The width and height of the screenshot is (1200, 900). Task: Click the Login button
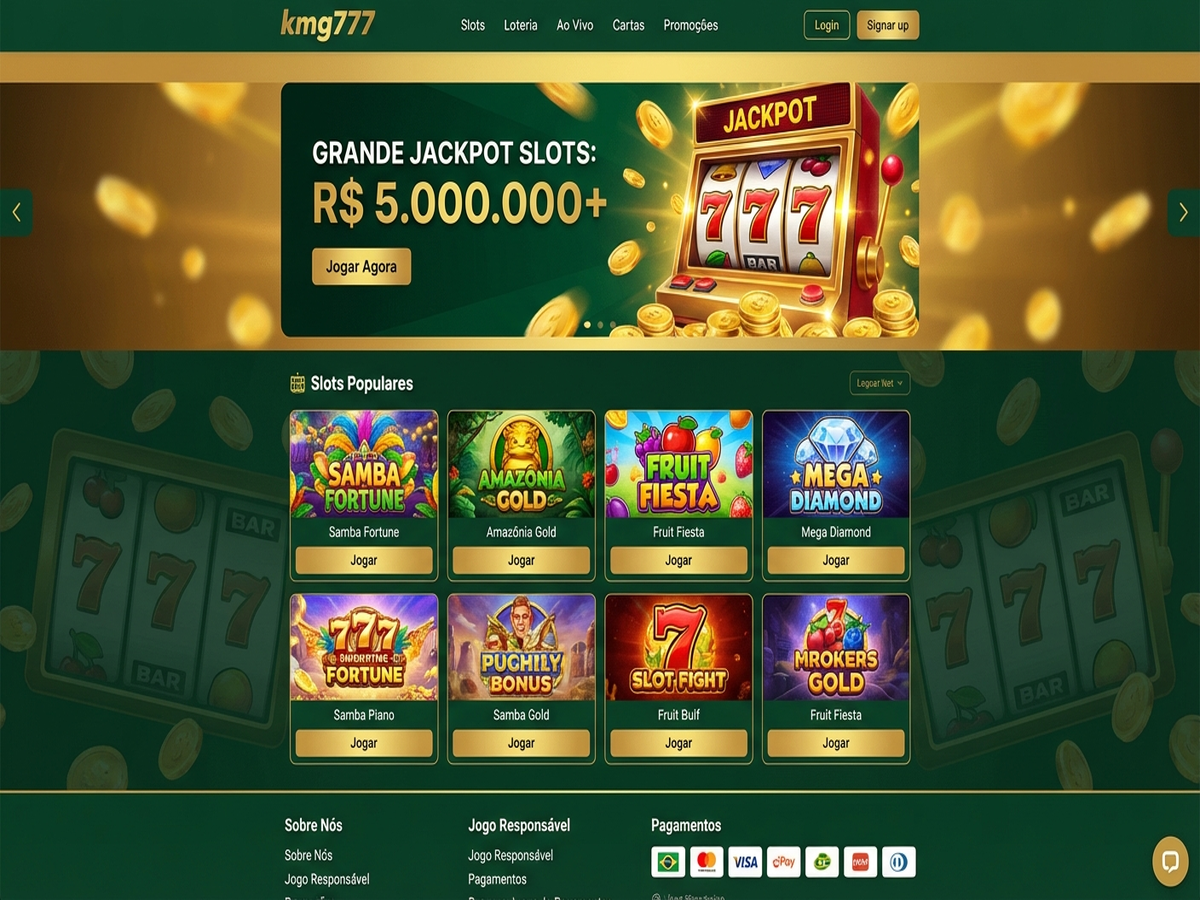click(827, 25)
